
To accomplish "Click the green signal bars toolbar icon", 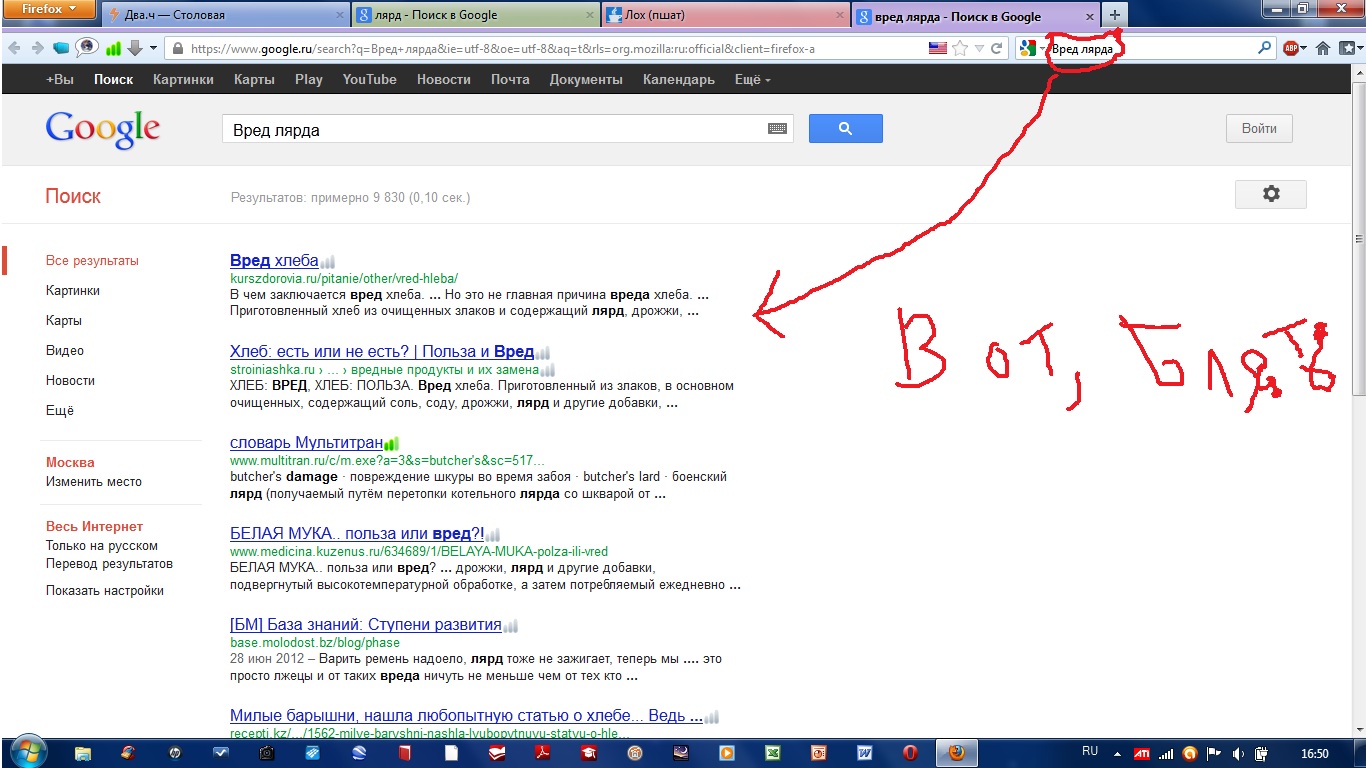I will pos(113,48).
